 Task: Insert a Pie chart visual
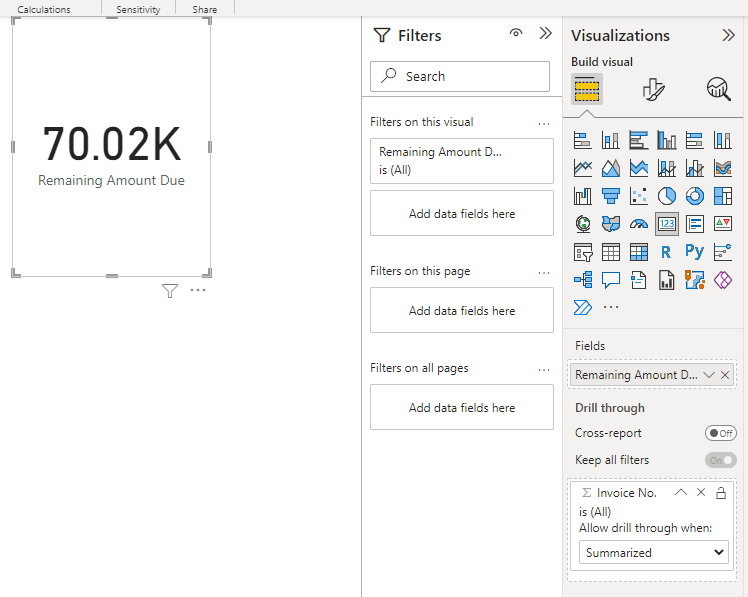pyautogui.click(x=667, y=196)
